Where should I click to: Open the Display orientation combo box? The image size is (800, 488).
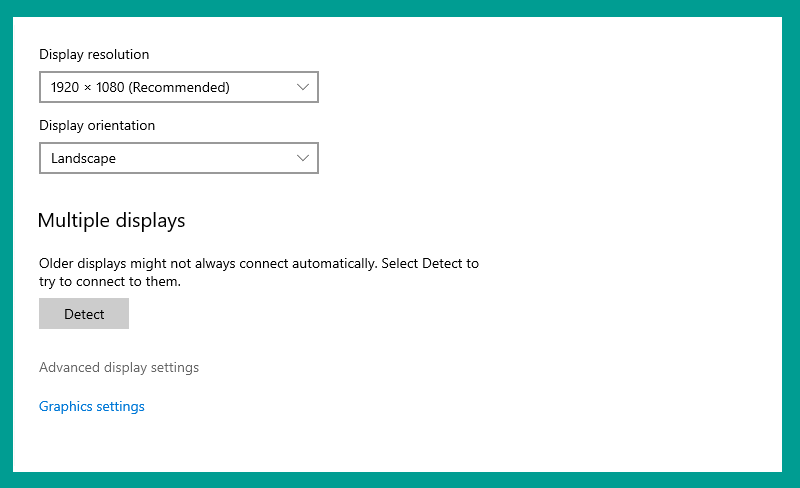pyautogui.click(x=179, y=158)
